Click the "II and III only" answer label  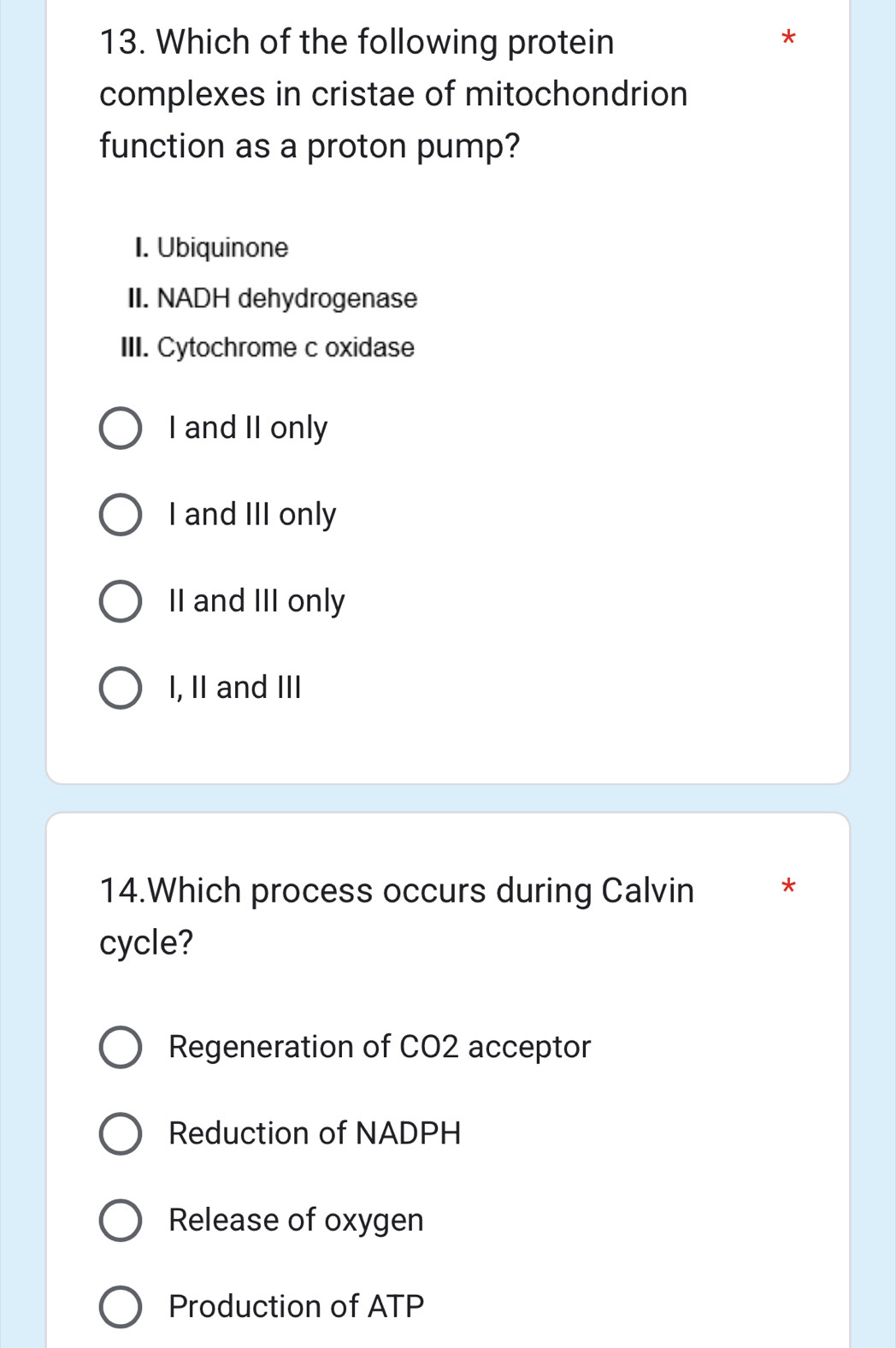click(x=256, y=600)
